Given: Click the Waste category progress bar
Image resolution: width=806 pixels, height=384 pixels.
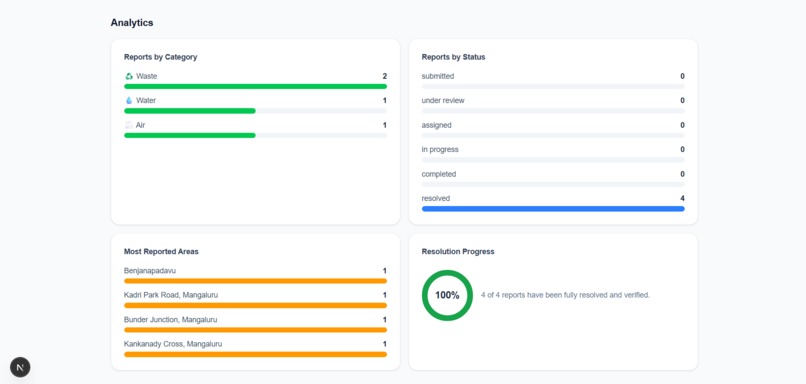Looking at the screenshot, I should point(255,86).
